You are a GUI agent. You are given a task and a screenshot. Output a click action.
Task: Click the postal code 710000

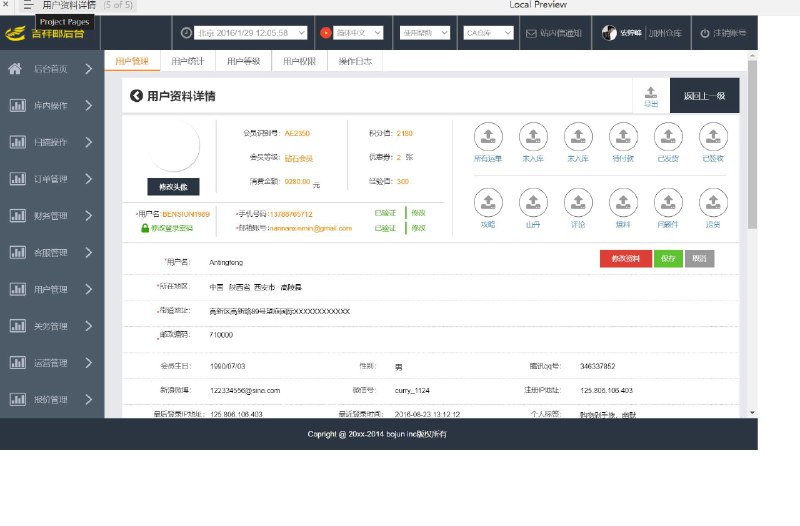pyautogui.click(x=221, y=335)
